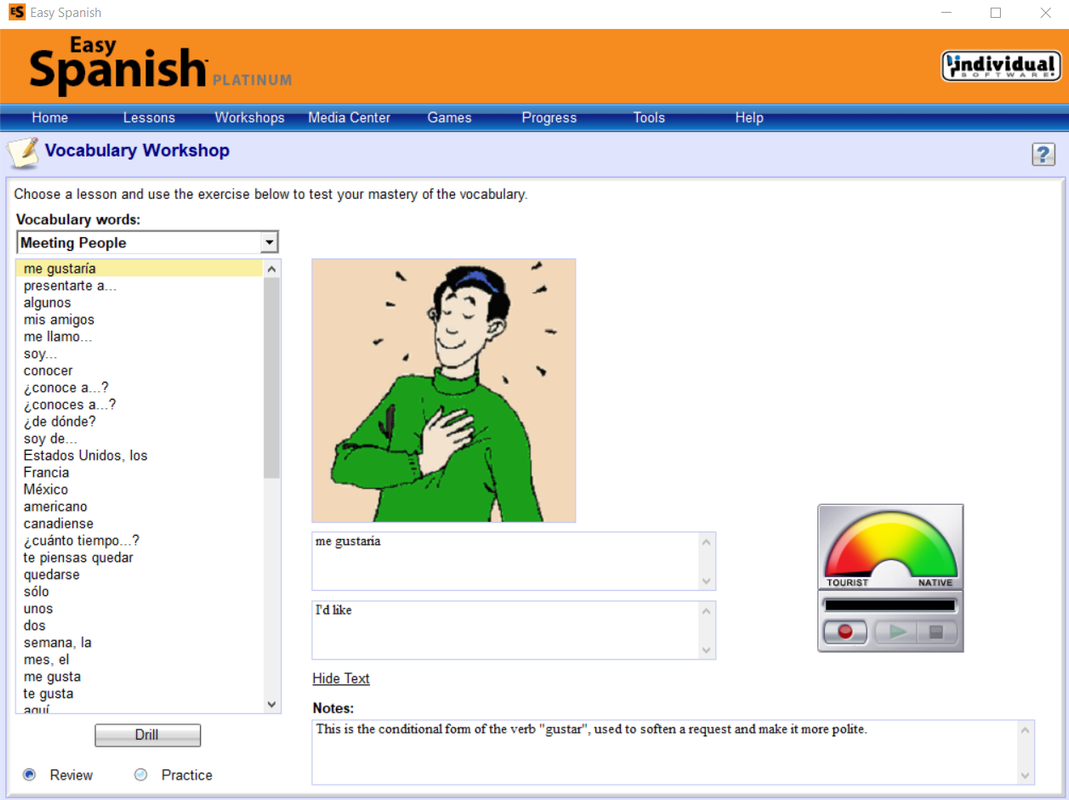The image size is (1069, 800).
Task: Select 'presentarte a...' in vocabulary list
Action: pos(139,286)
